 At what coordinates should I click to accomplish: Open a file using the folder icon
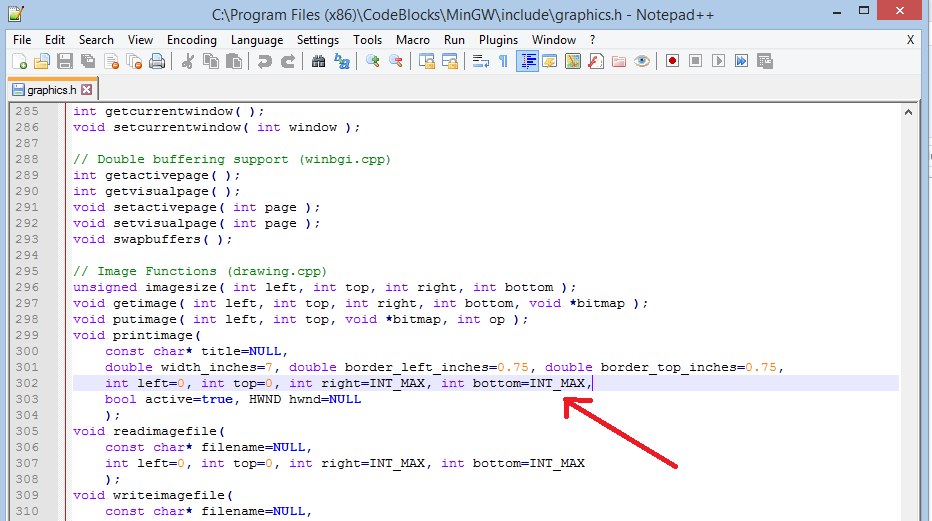click(x=42, y=61)
